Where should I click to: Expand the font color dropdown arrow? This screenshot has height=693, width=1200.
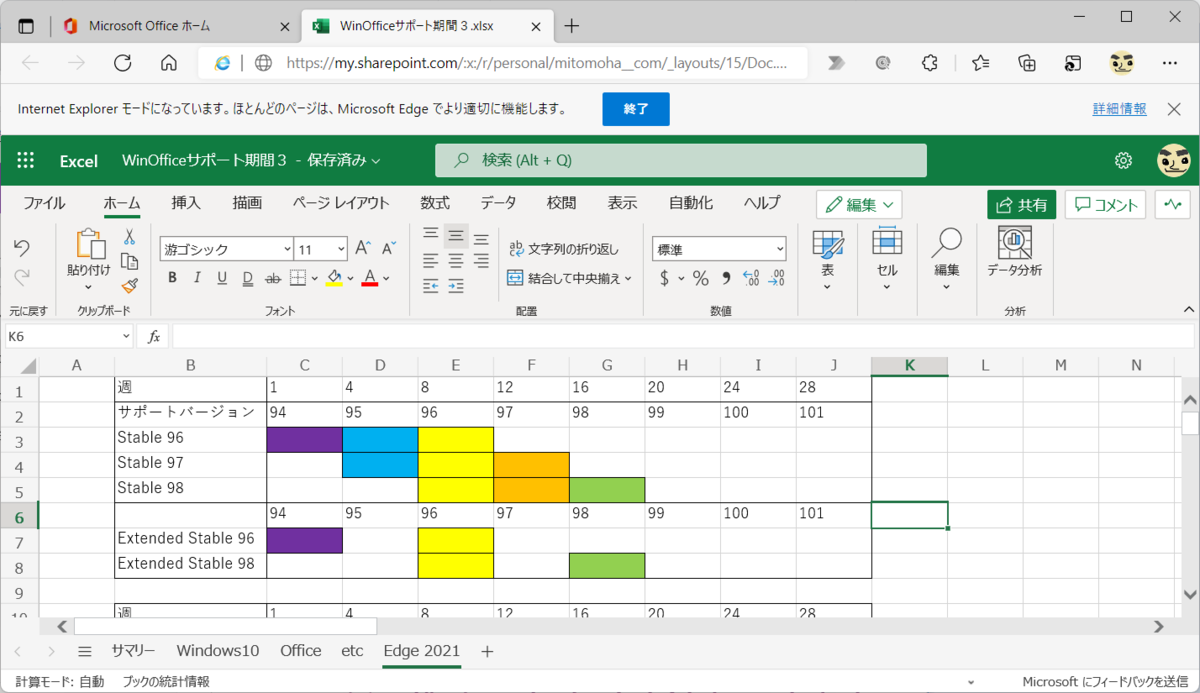(387, 278)
